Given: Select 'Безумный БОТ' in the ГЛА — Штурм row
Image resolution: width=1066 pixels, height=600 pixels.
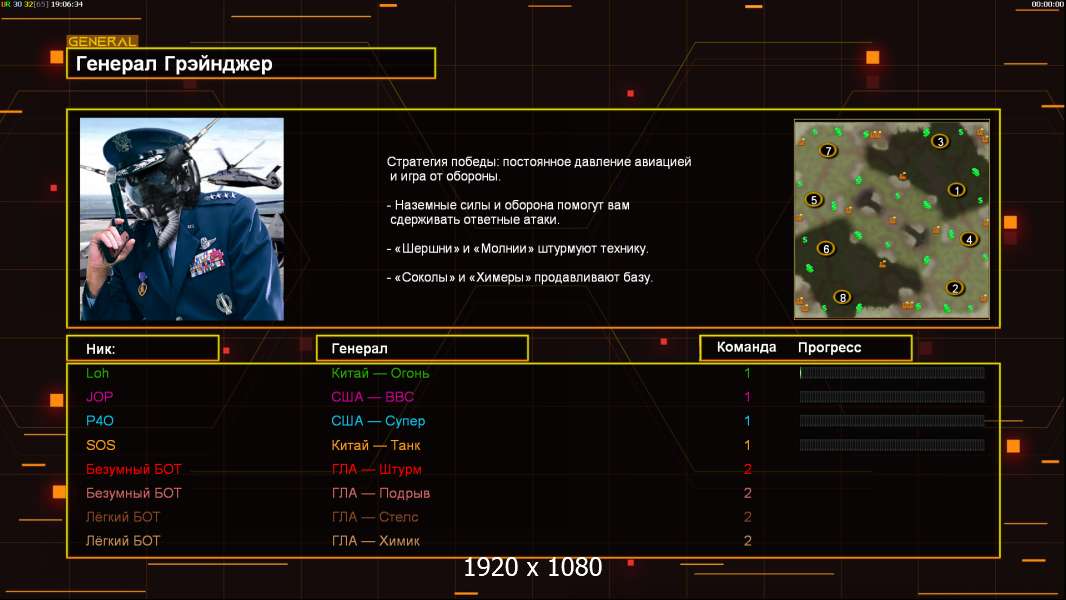Looking at the screenshot, I should [x=133, y=469].
